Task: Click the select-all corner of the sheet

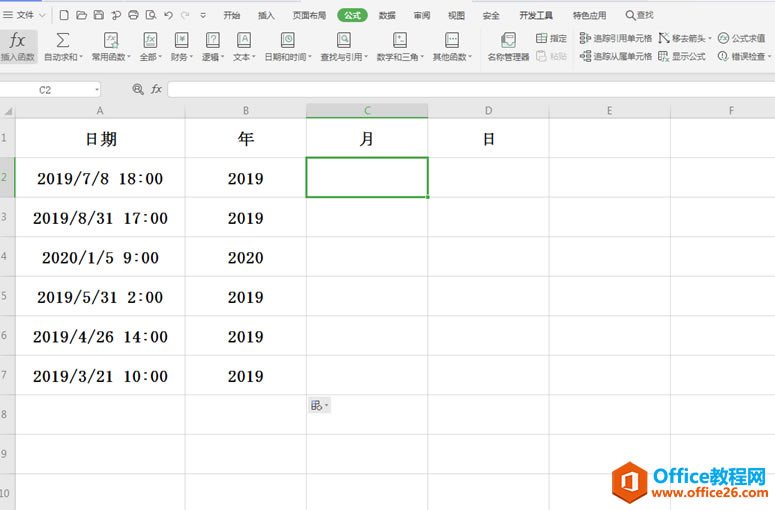Action: tap(8, 111)
